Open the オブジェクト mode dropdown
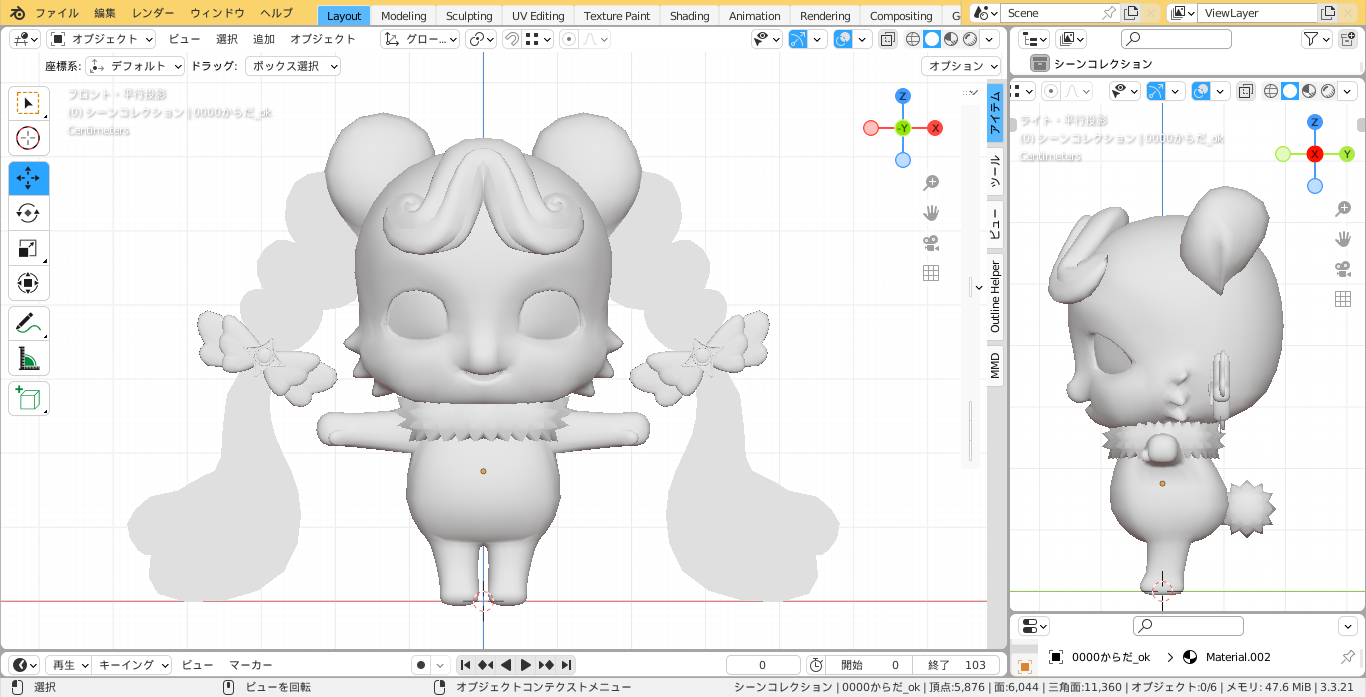Image resolution: width=1366 pixels, height=697 pixels. coord(101,39)
